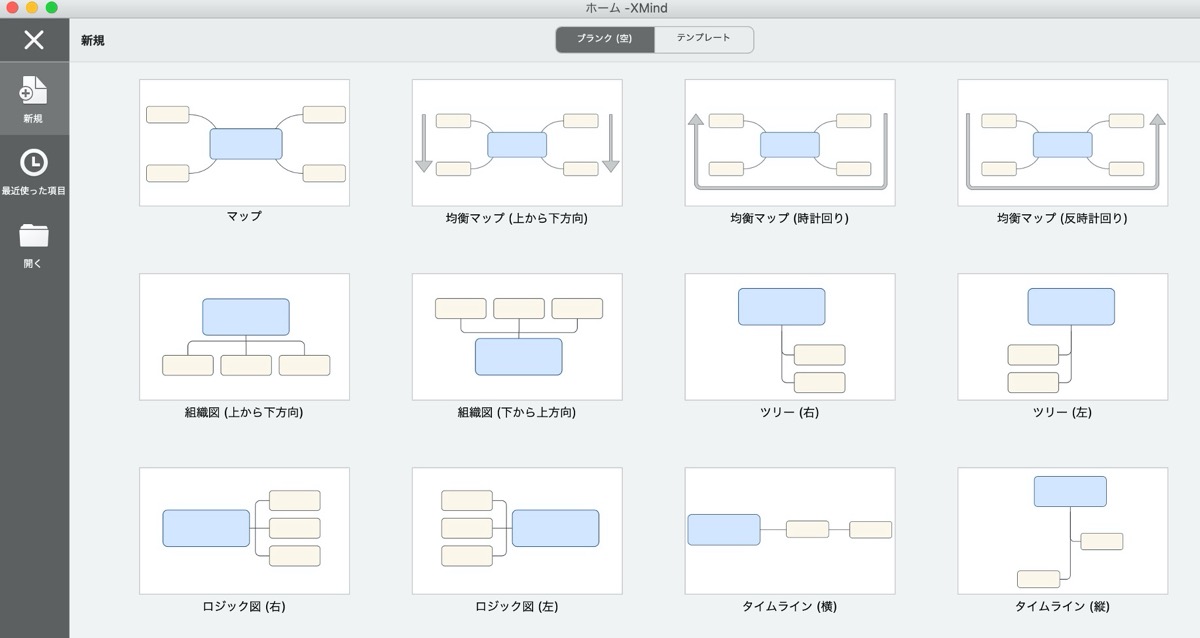Minimize the XMind window with yellow button
This screenshot has height=638, width=1200.
click(x=32, y=8)
